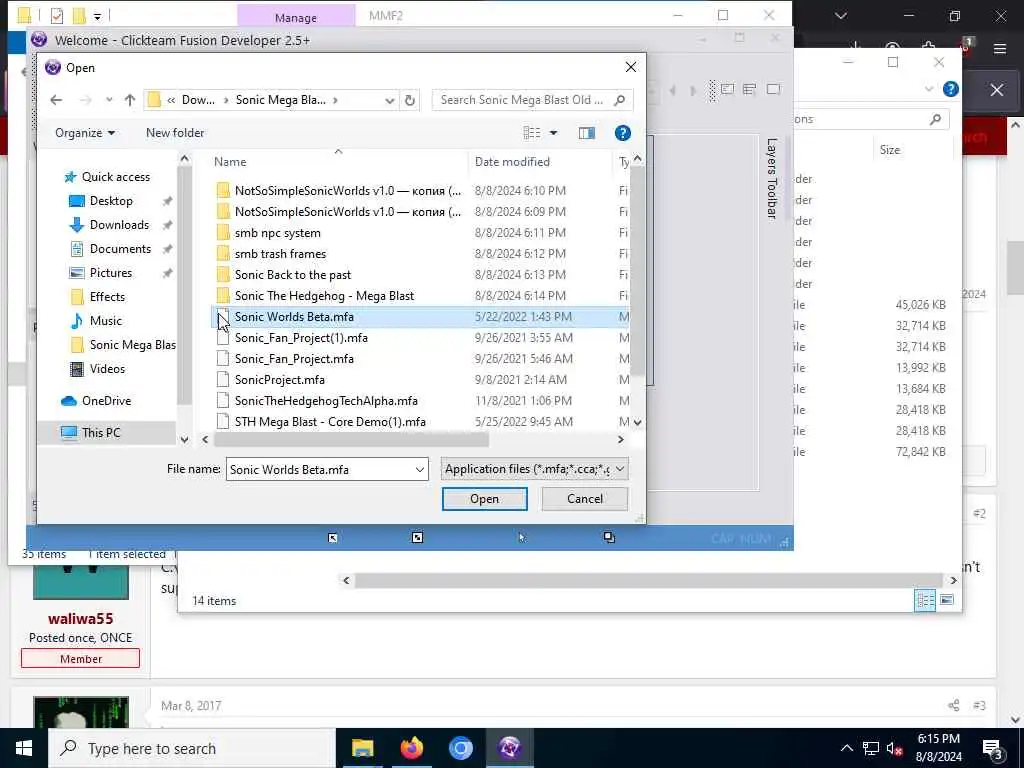Open the waliwa55 forum profile link
The height and width of the screenshot is (768, 1024).
(x=80, y=619)
